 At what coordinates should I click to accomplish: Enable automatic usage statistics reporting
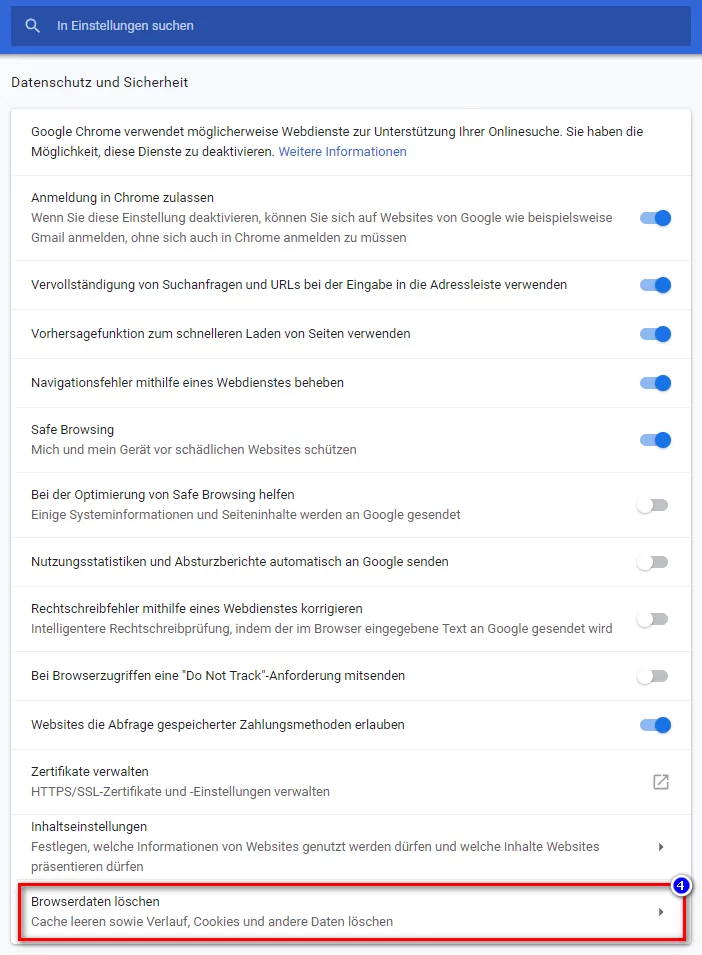pyautogui.click(x=655, y=563)
